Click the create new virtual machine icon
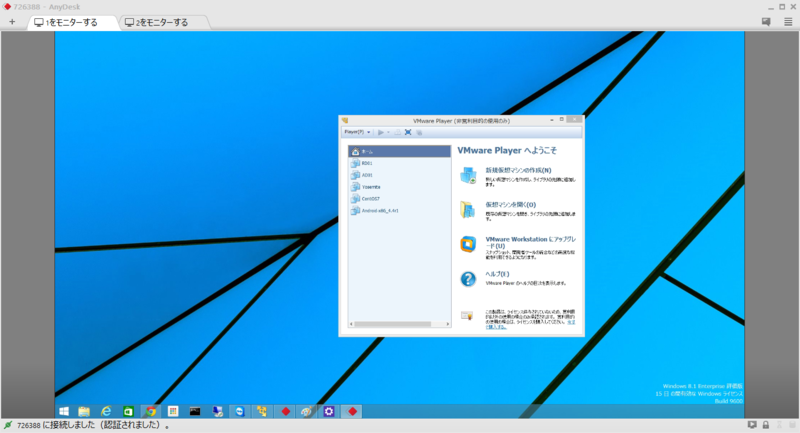800x433 pixels. coord(468,175)
